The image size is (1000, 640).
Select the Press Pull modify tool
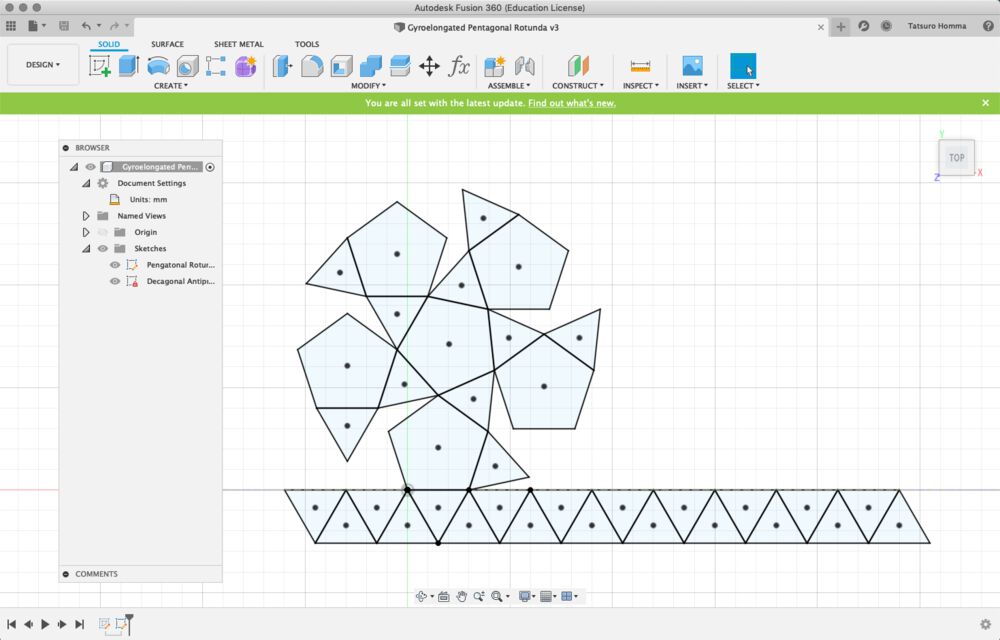[280, 66]
